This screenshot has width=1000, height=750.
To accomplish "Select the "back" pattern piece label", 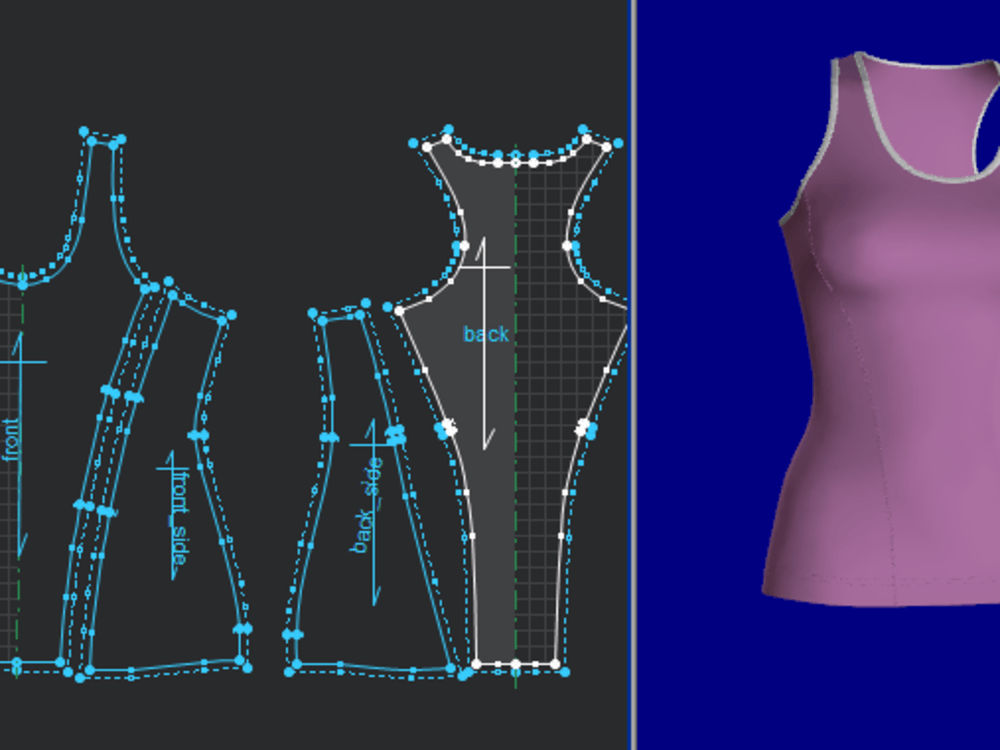I will (x=487, y=335).
